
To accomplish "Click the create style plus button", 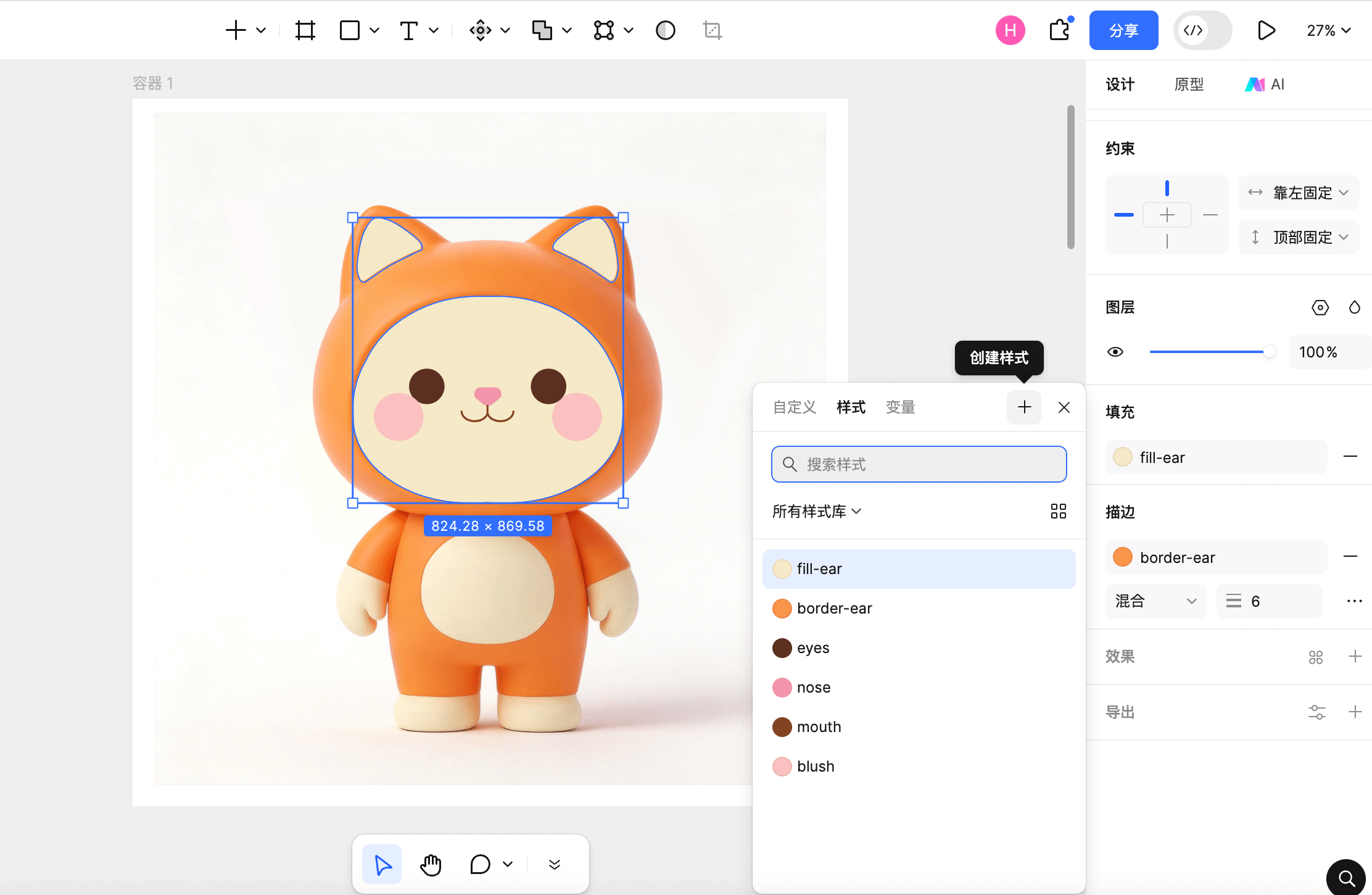I will click(x=1024, y=407).
